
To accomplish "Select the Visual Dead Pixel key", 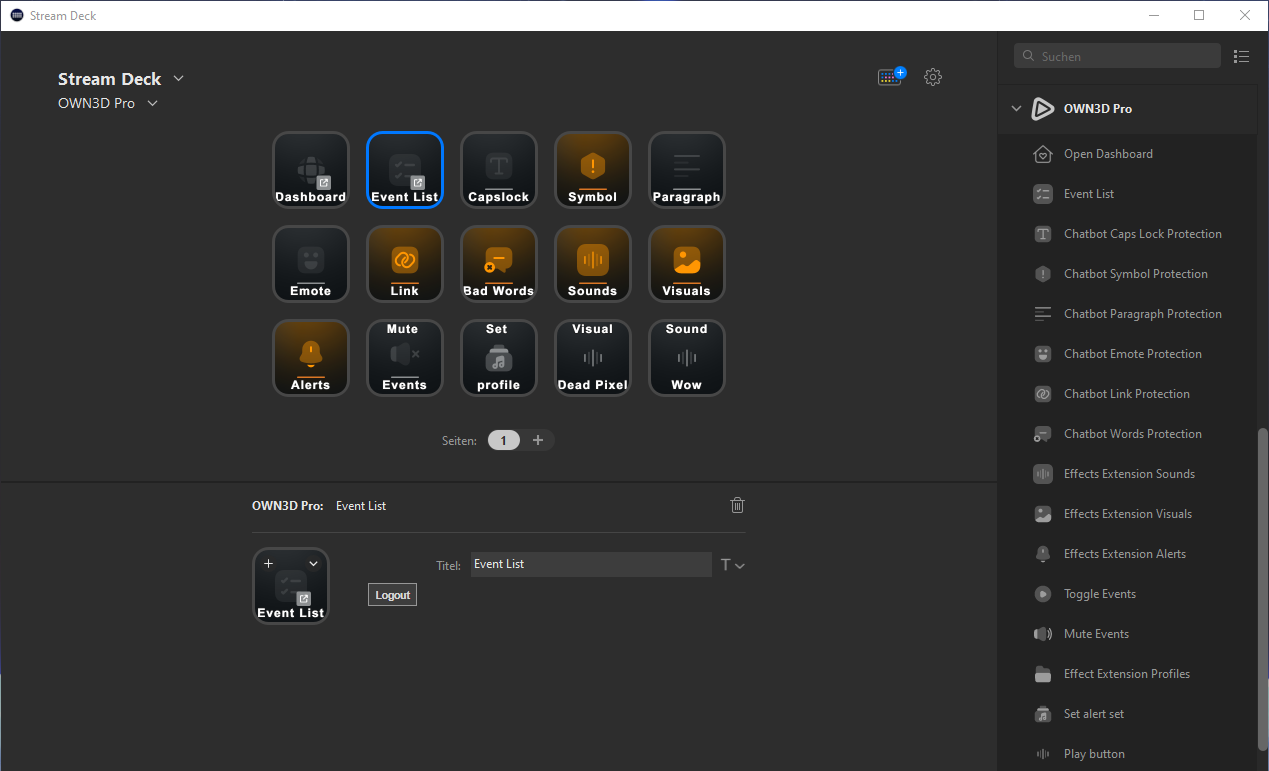I will pyautogui.click(x=592, y=357).
